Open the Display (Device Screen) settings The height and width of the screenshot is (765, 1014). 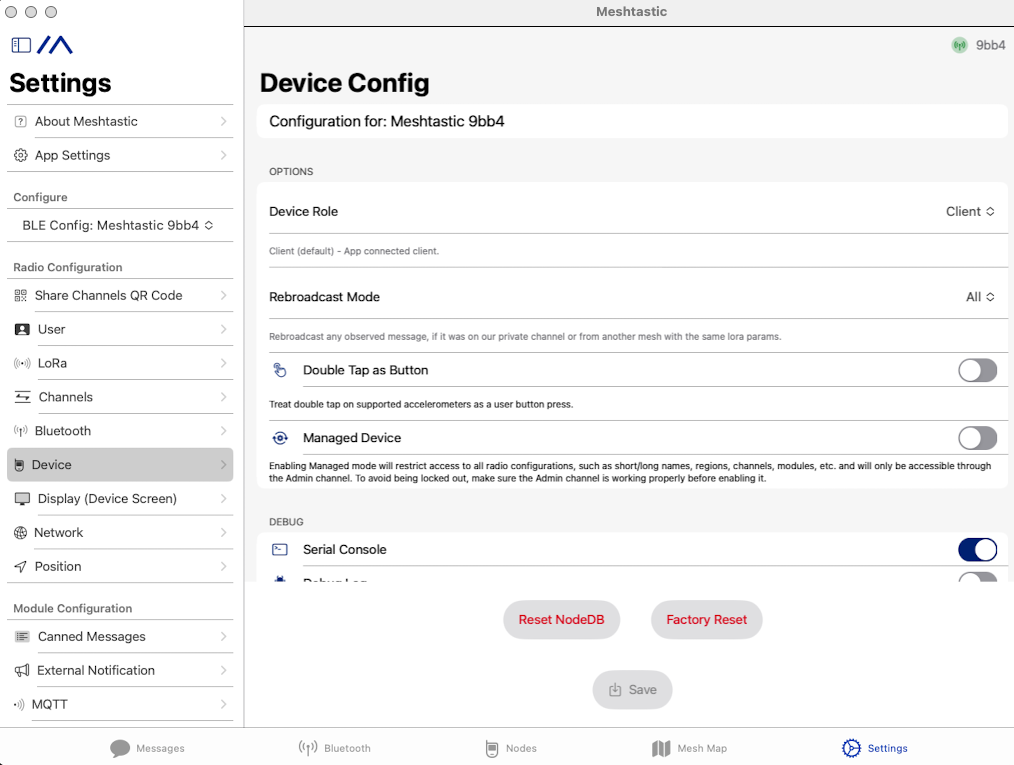pos(120,499)
